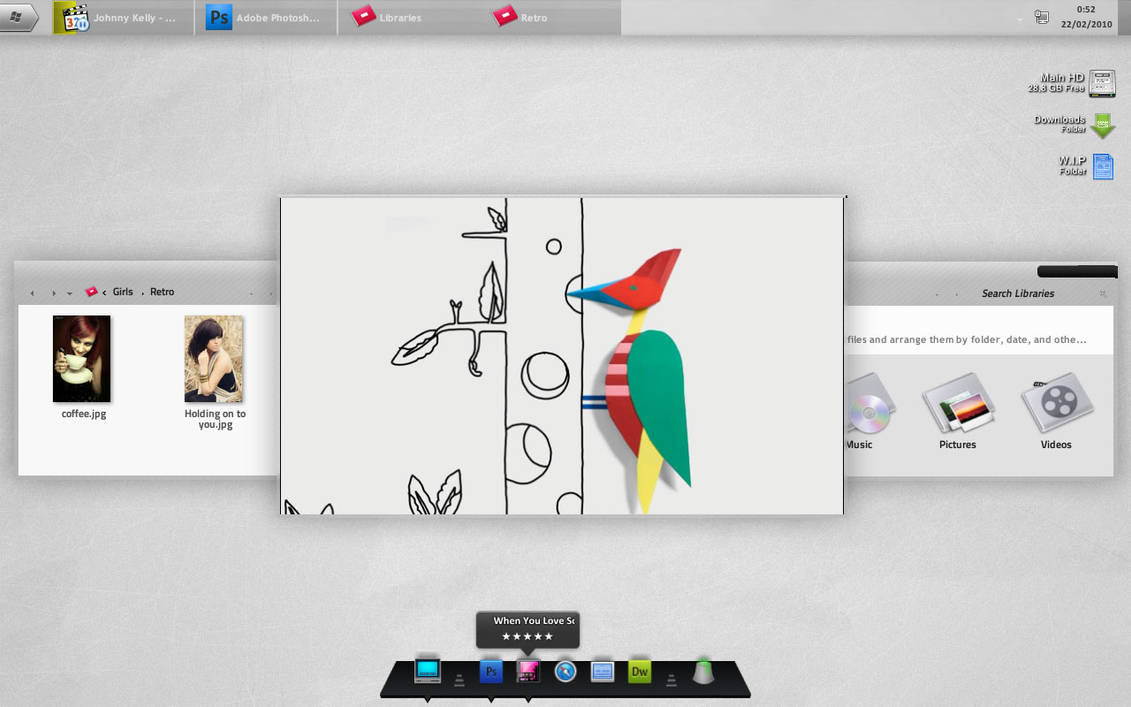
Task: Open the clock showing 0:52
Action: (x=1086, y=9)
